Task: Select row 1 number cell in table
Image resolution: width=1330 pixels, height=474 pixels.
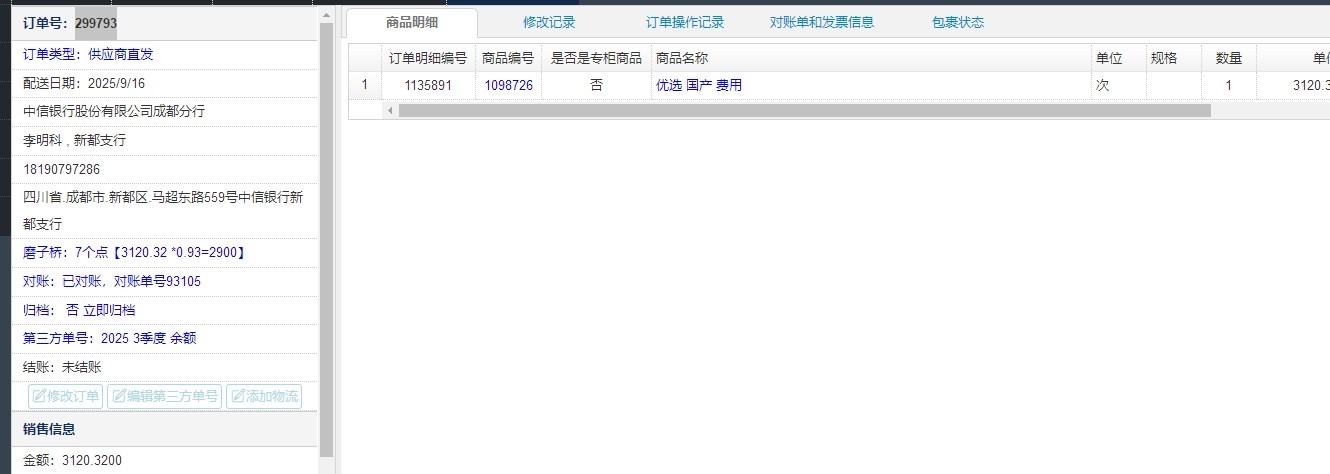Action: coord(364,85)
